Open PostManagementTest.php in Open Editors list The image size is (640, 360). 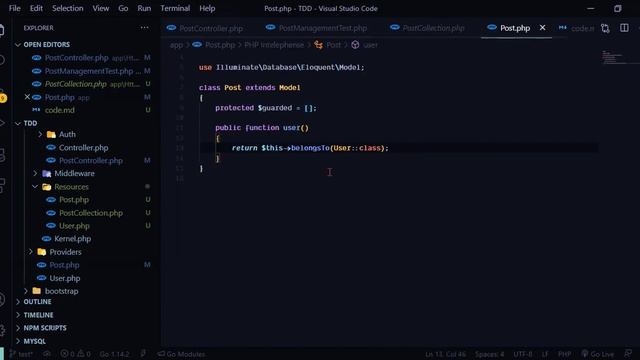89,71
